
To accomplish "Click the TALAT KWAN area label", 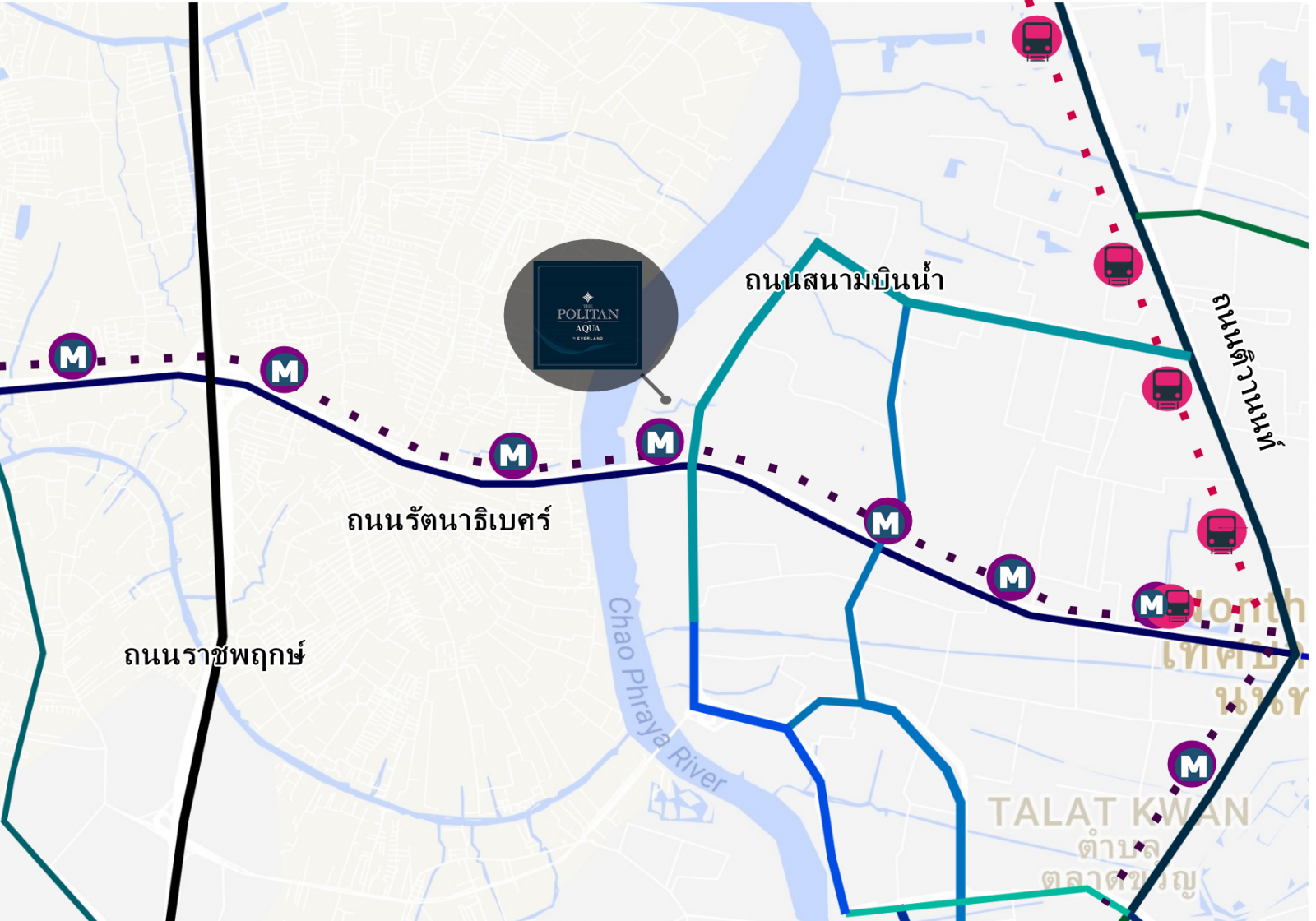I will [1119, 812].
